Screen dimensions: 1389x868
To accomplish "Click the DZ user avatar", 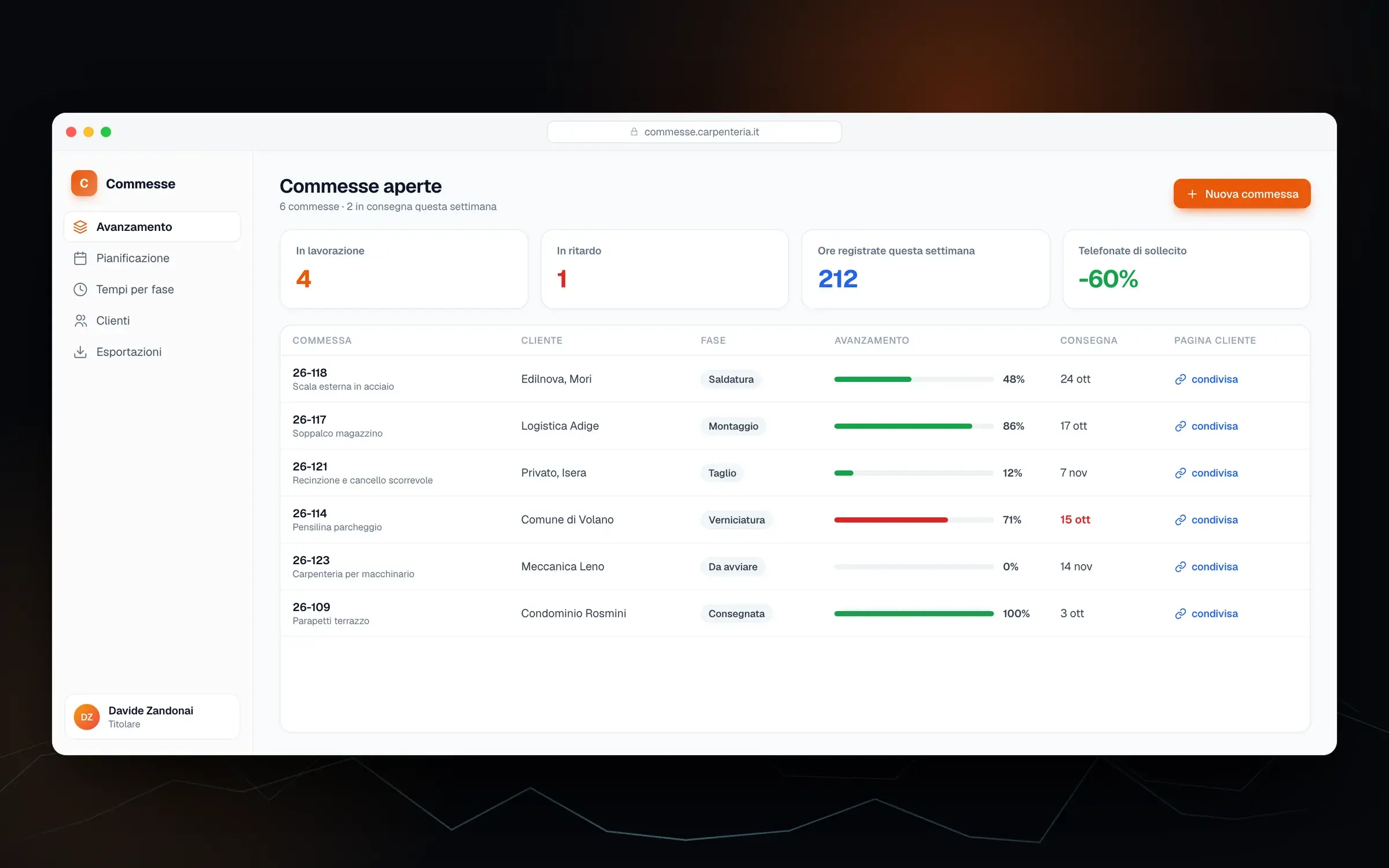I will click(87, 717).
